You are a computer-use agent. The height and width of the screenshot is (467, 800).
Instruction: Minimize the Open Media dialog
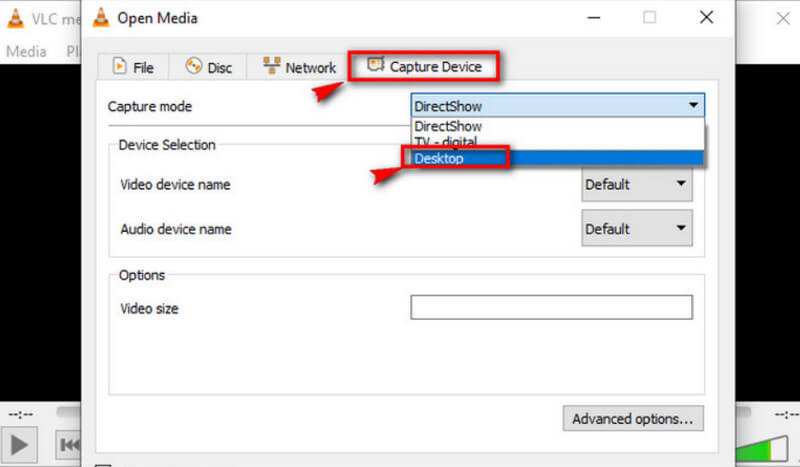[594, 18]
